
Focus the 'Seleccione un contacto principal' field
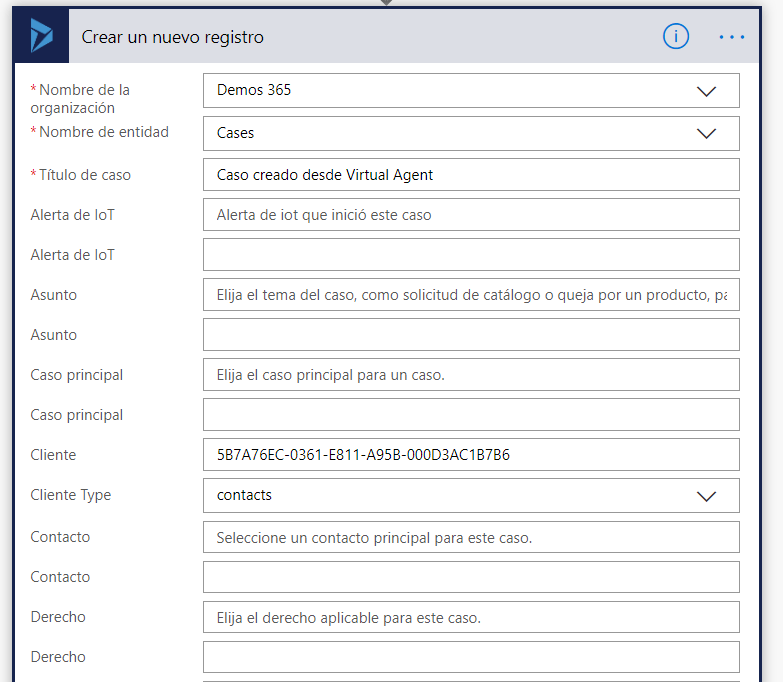[470, 537]
